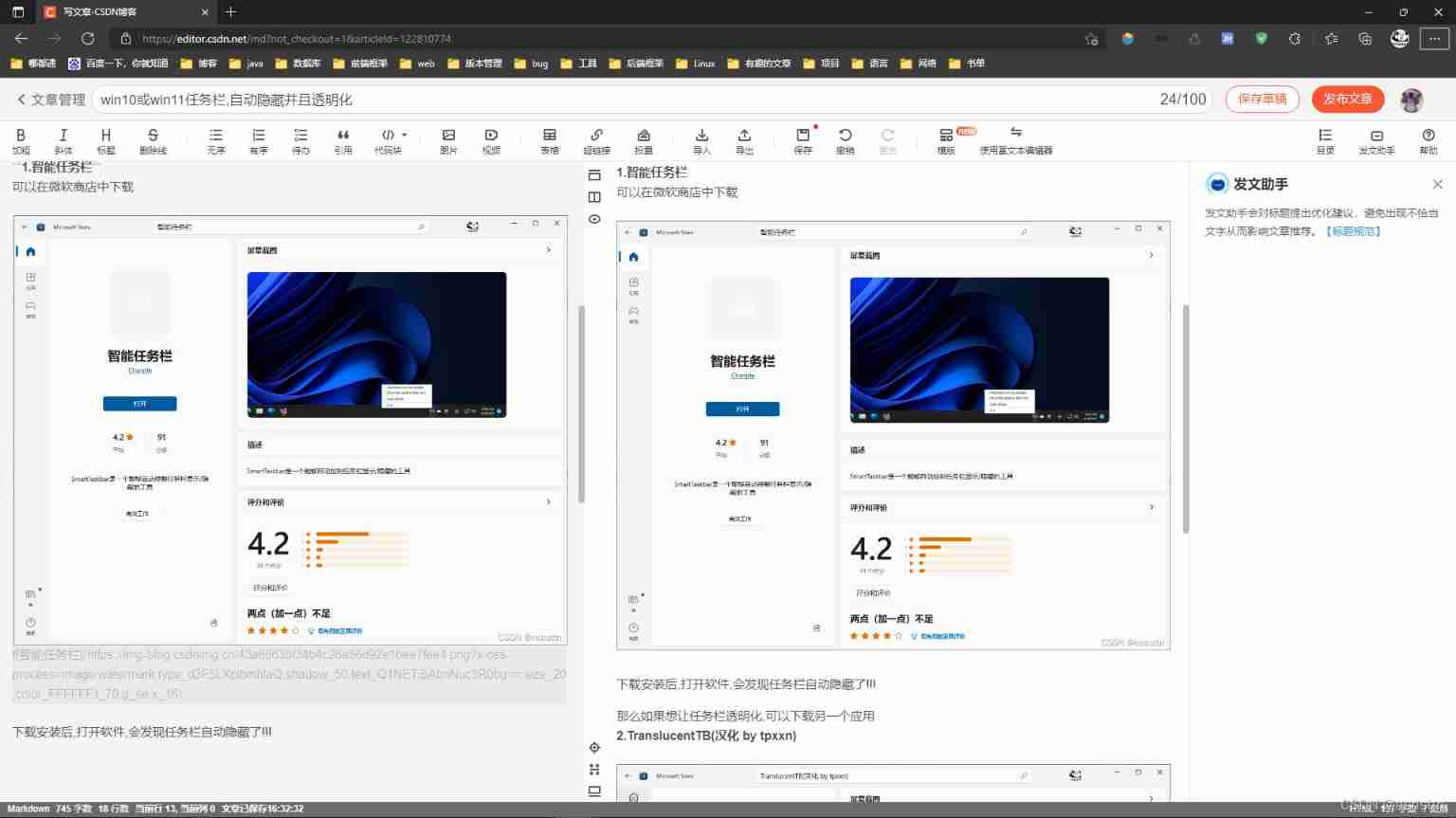
Task: Apply italic (斜体) formatting
Action: (x=64, y=140)
